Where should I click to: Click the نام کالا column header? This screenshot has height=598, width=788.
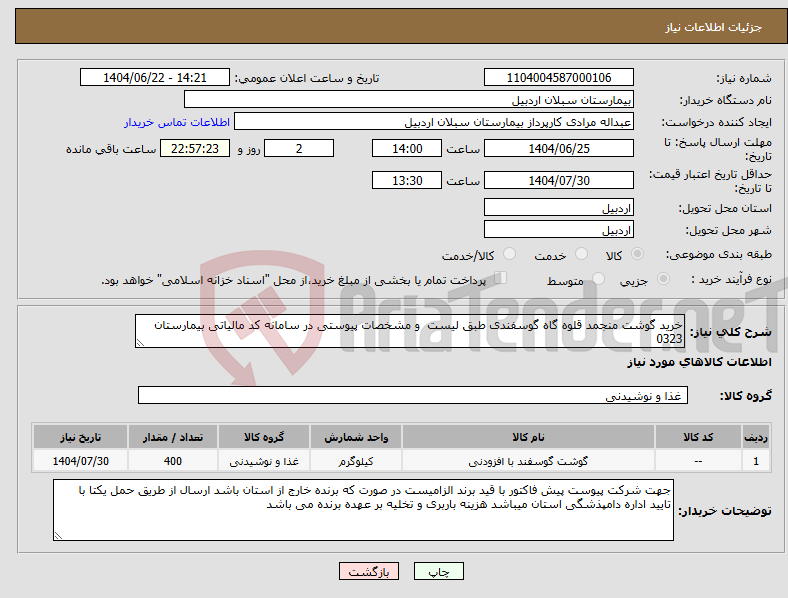tap(528, 437)
